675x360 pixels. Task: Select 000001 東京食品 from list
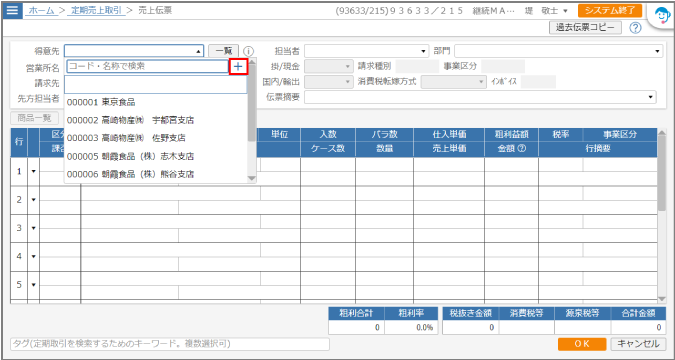tap(156, 102)
